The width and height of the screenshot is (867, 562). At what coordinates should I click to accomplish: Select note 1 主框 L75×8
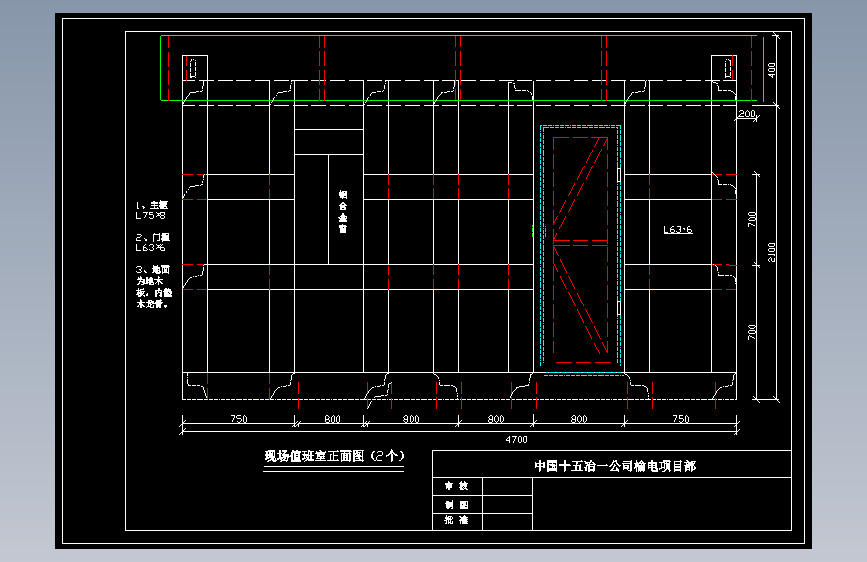tap(152, 210)
